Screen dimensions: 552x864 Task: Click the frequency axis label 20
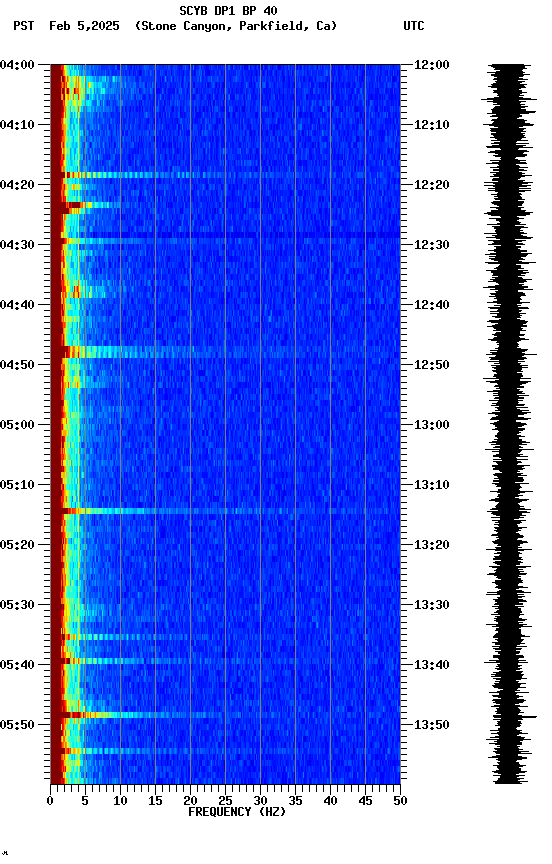190,801
